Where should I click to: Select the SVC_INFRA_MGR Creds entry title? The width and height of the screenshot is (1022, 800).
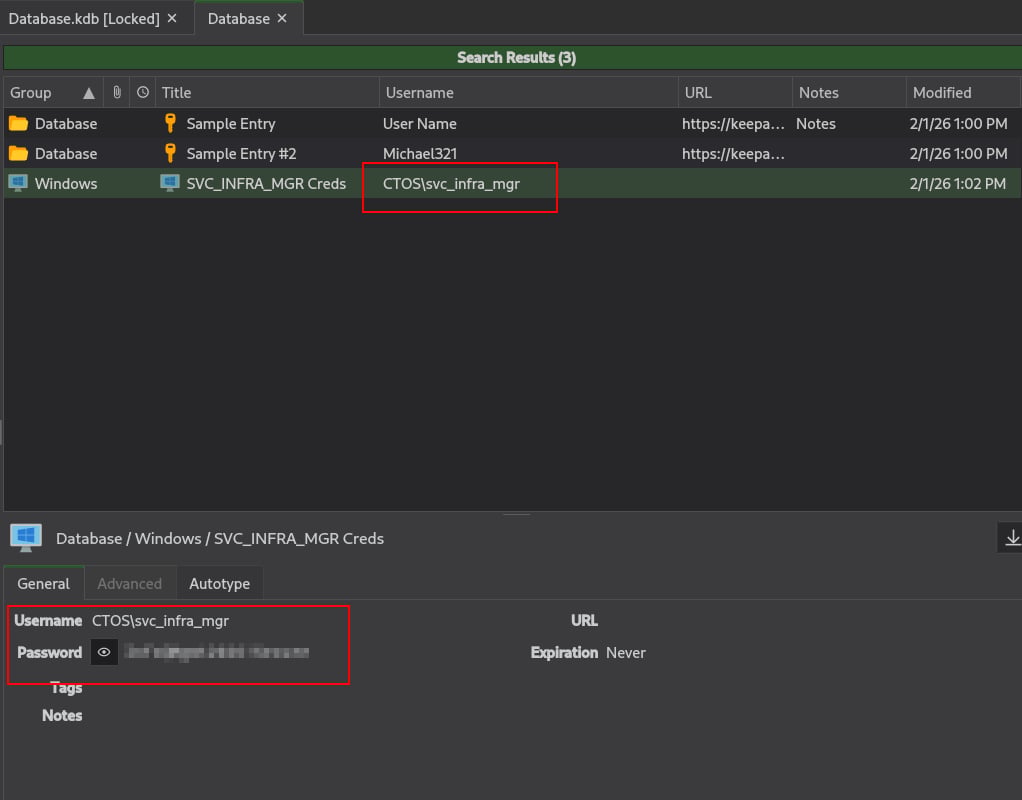pos(266,184)
